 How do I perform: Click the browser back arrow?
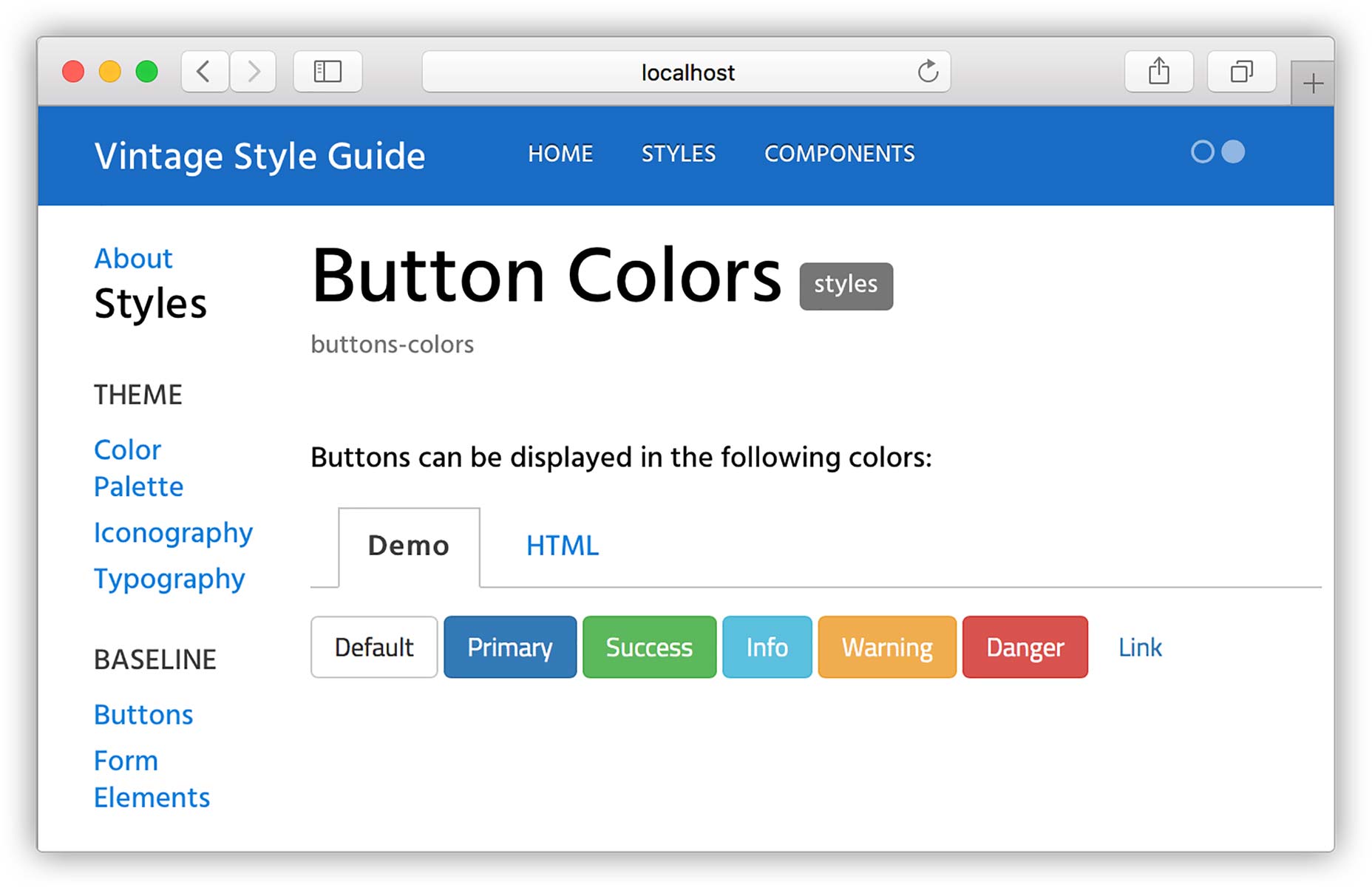[204, 72]
